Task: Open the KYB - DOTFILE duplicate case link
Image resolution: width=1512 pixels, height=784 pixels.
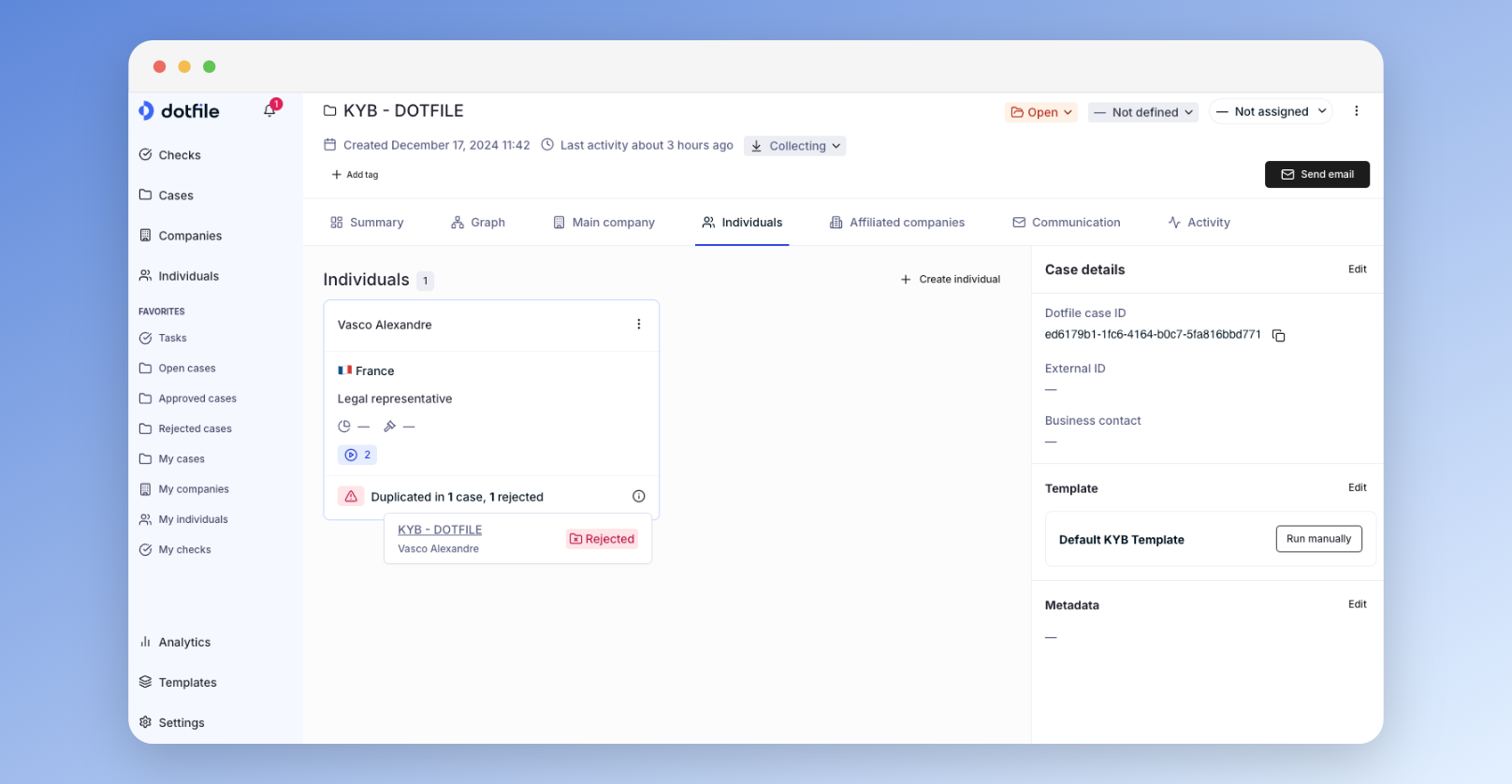Action: (x=440, y=530)
